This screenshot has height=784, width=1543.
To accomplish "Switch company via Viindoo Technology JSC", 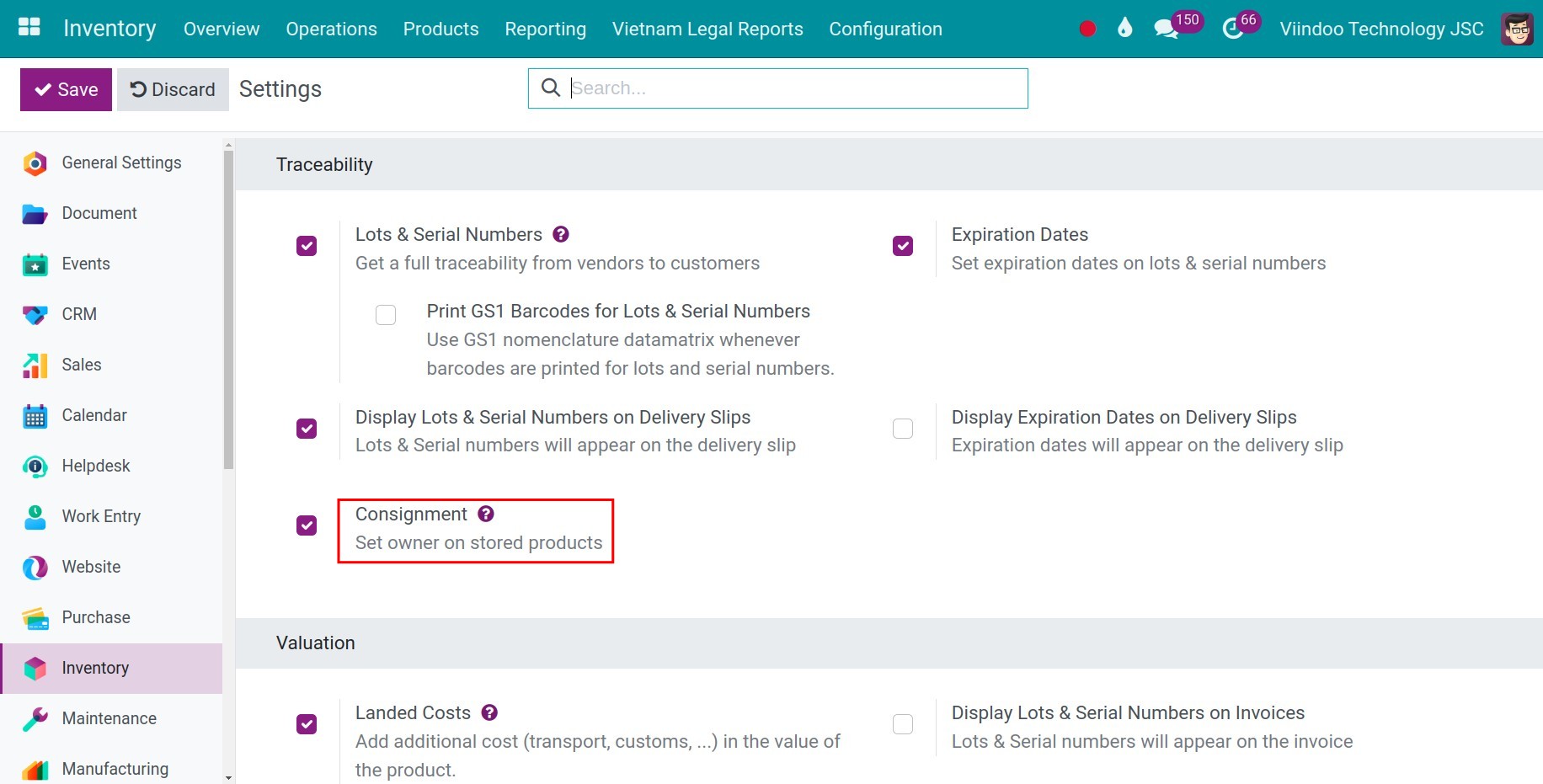I will [1381, 29].
